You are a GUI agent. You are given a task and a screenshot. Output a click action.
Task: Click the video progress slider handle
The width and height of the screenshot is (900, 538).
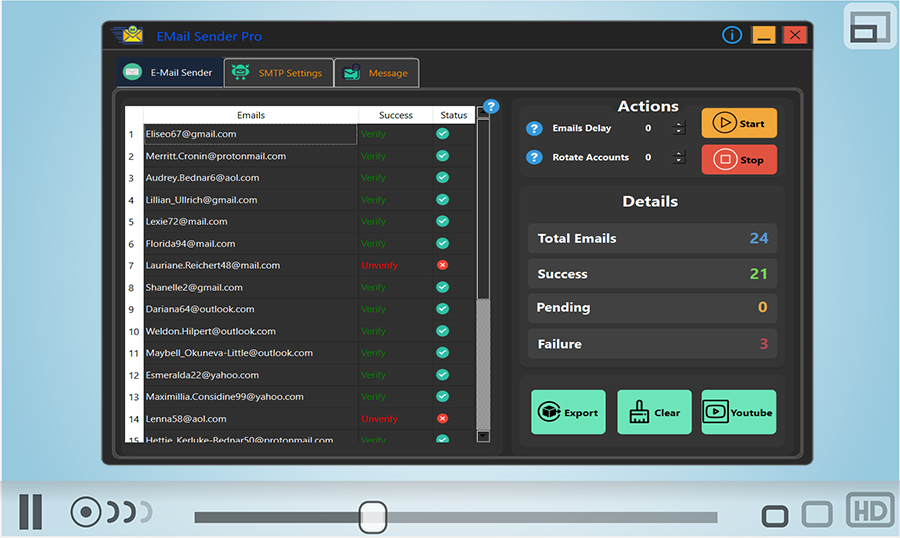coord(373,517)
